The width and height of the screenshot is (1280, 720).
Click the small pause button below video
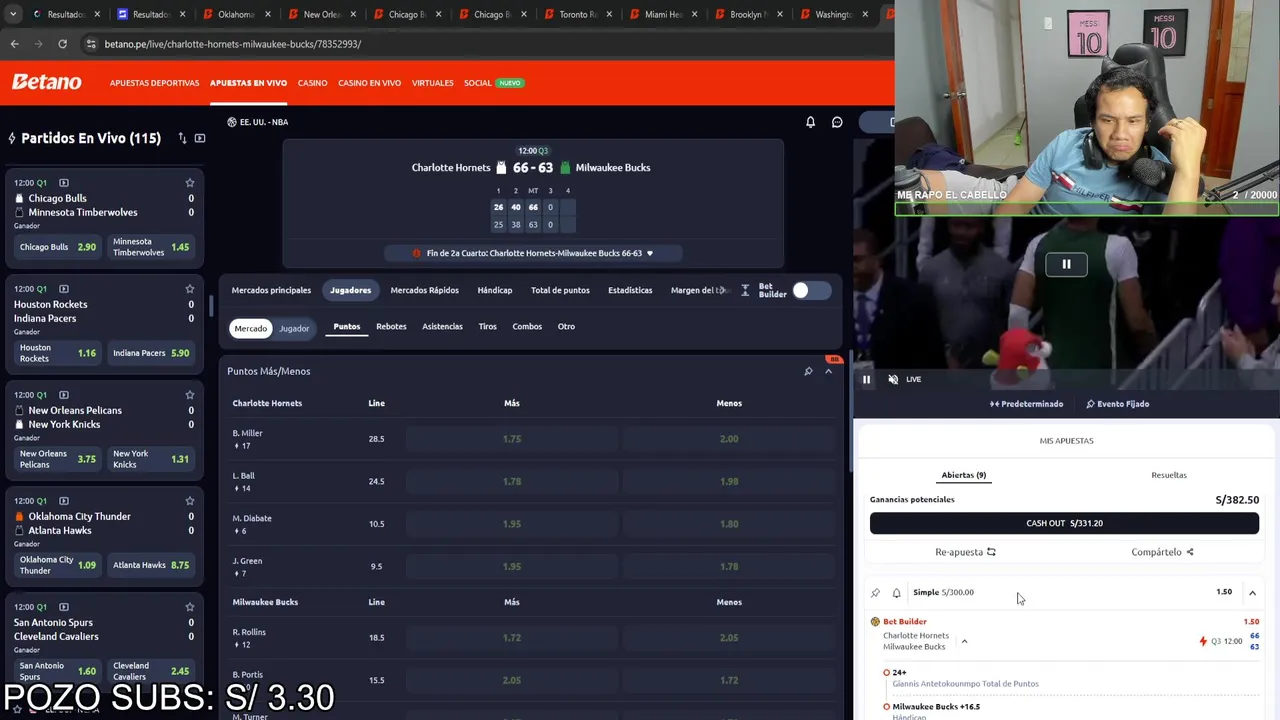(x=867, y=379)
